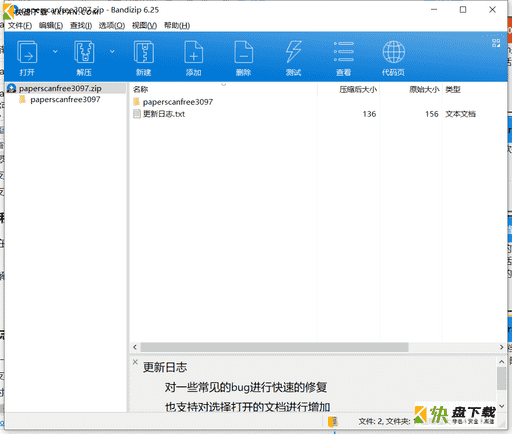Expand the Extract button dropdown arrow
The width and height of the screenshot is (512, 434).
pyautogui.click(x=112, y=51)
